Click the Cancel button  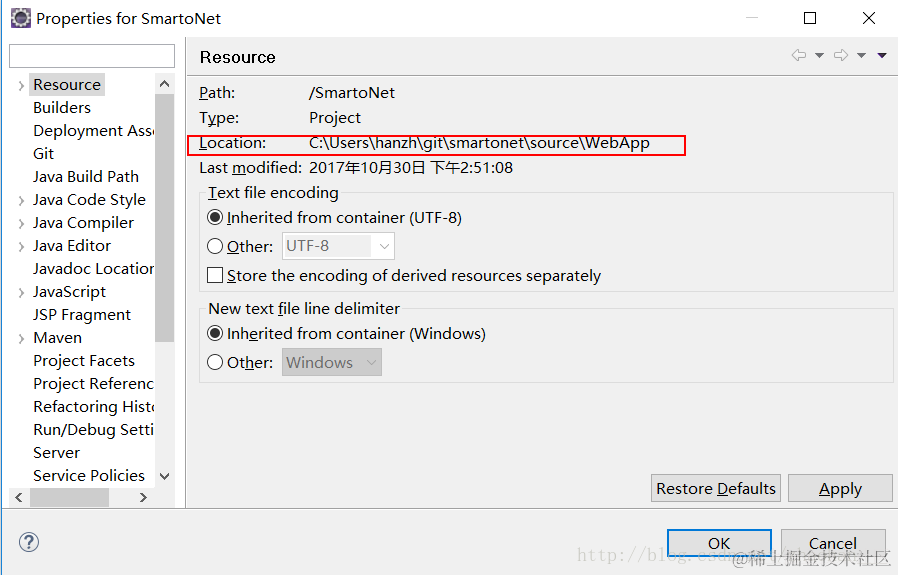tap(833, 543)
